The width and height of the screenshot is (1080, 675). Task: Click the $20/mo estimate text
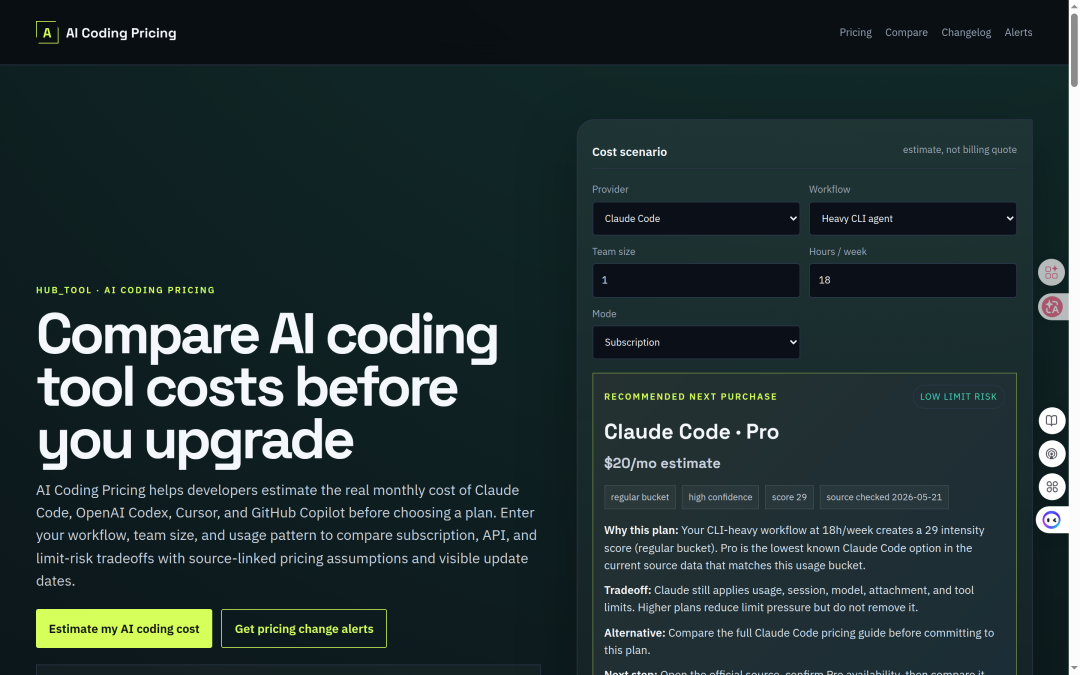point(662,464)
